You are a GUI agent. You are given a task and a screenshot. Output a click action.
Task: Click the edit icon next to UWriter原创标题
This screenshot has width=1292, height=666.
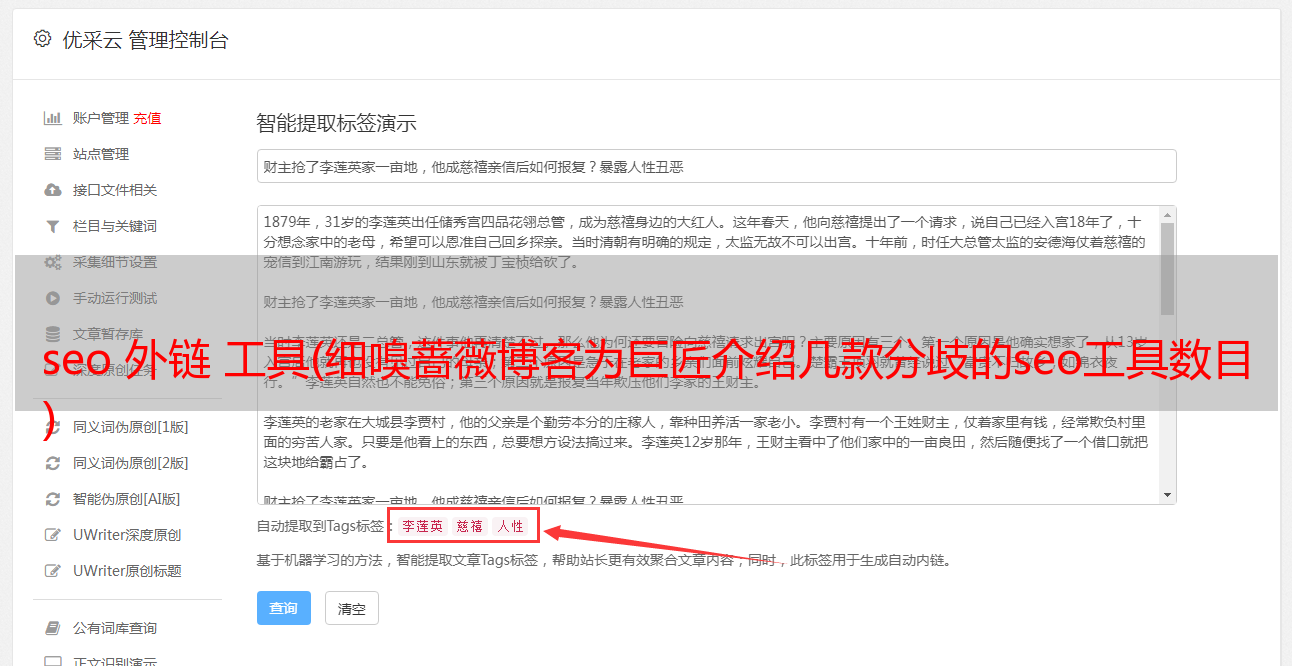[x=53, y=571]
